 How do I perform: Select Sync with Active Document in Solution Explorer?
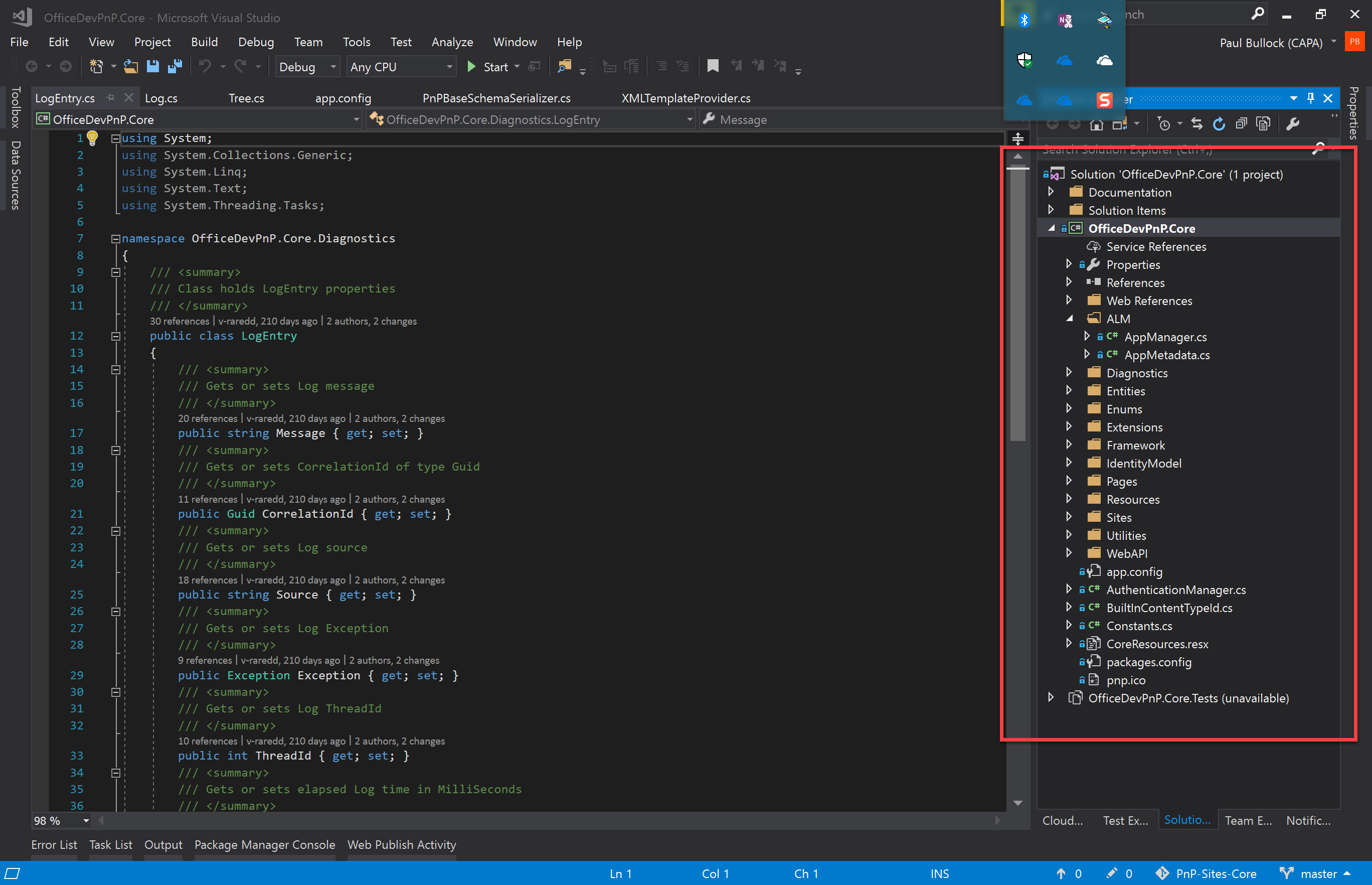click(1197, 123)
